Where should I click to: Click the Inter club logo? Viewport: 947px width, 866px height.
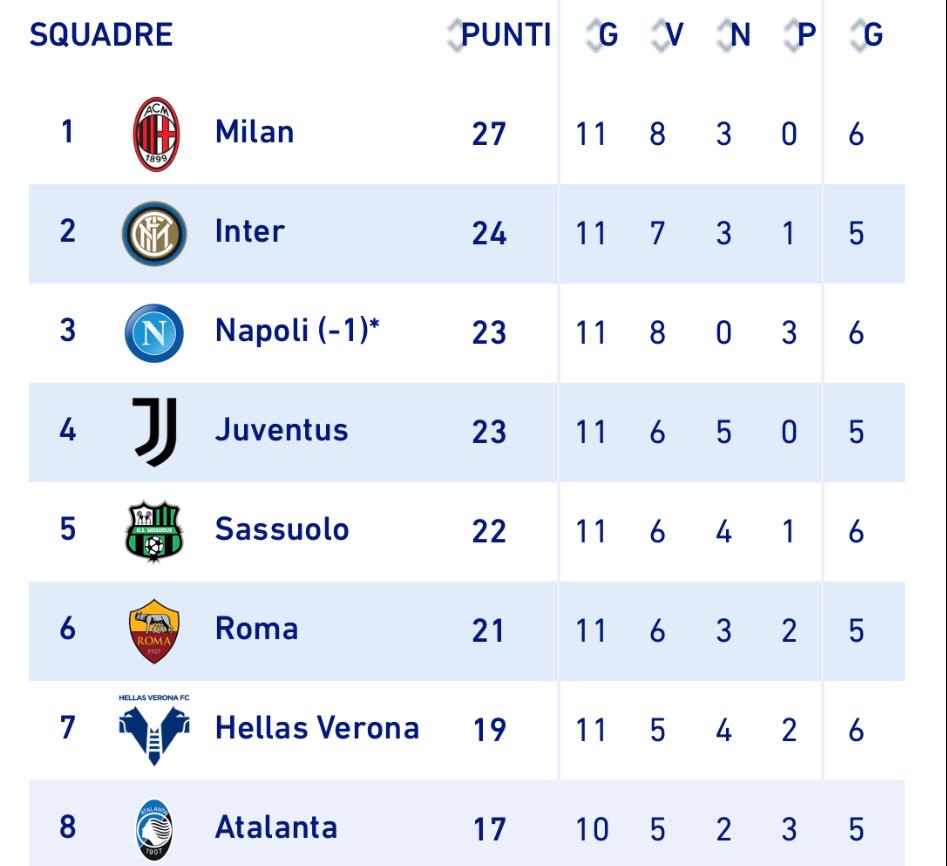tap(155, 233)
